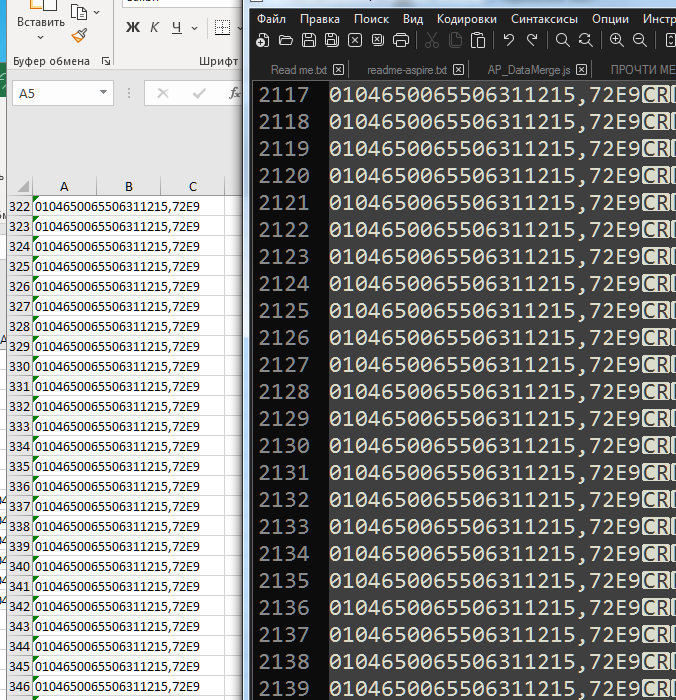Zoom out of the editor text
This screenshot has width=676, height=700.
click(640, 41)
